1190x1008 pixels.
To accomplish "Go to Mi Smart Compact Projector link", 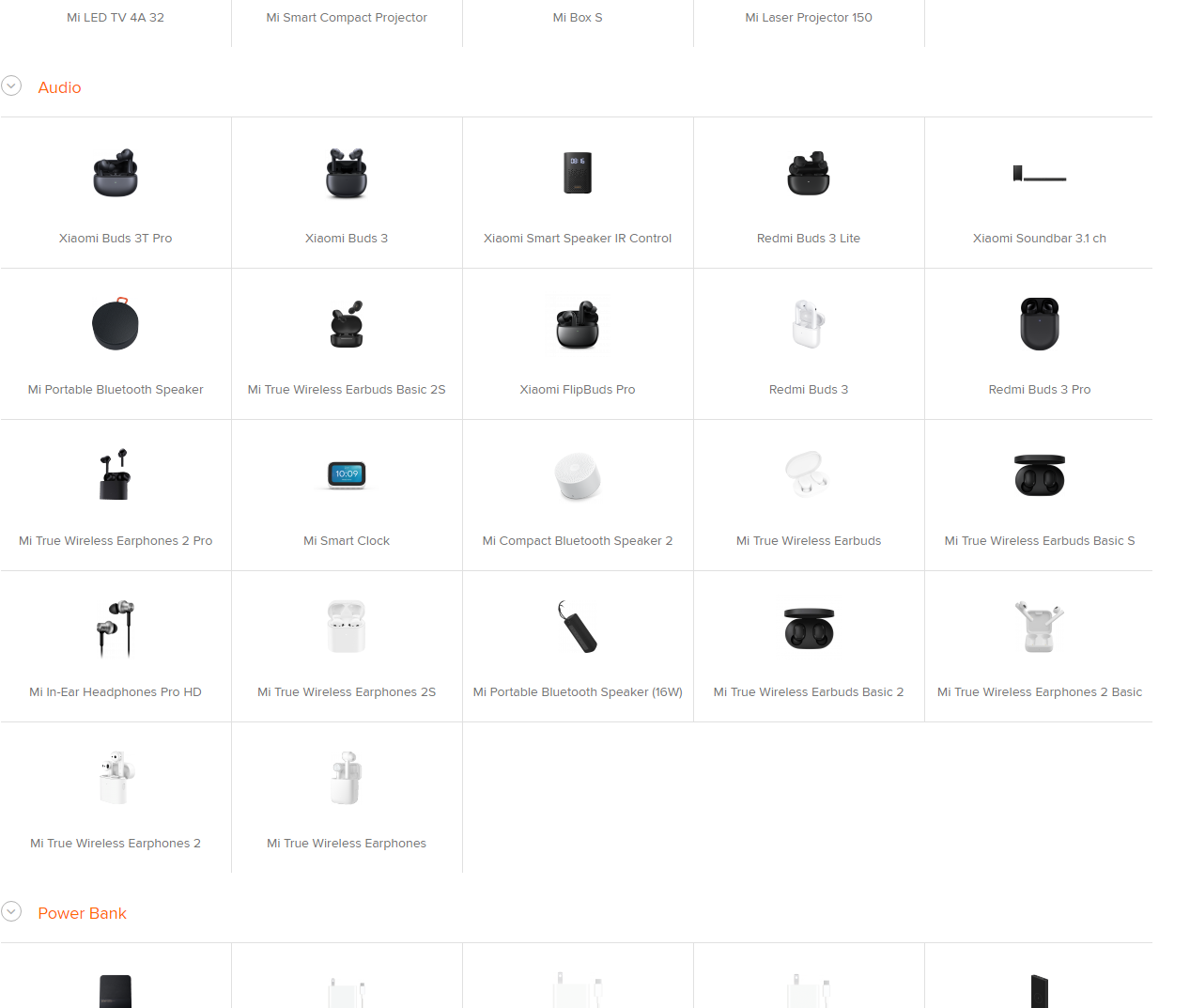I will click(x=347, y=18).
